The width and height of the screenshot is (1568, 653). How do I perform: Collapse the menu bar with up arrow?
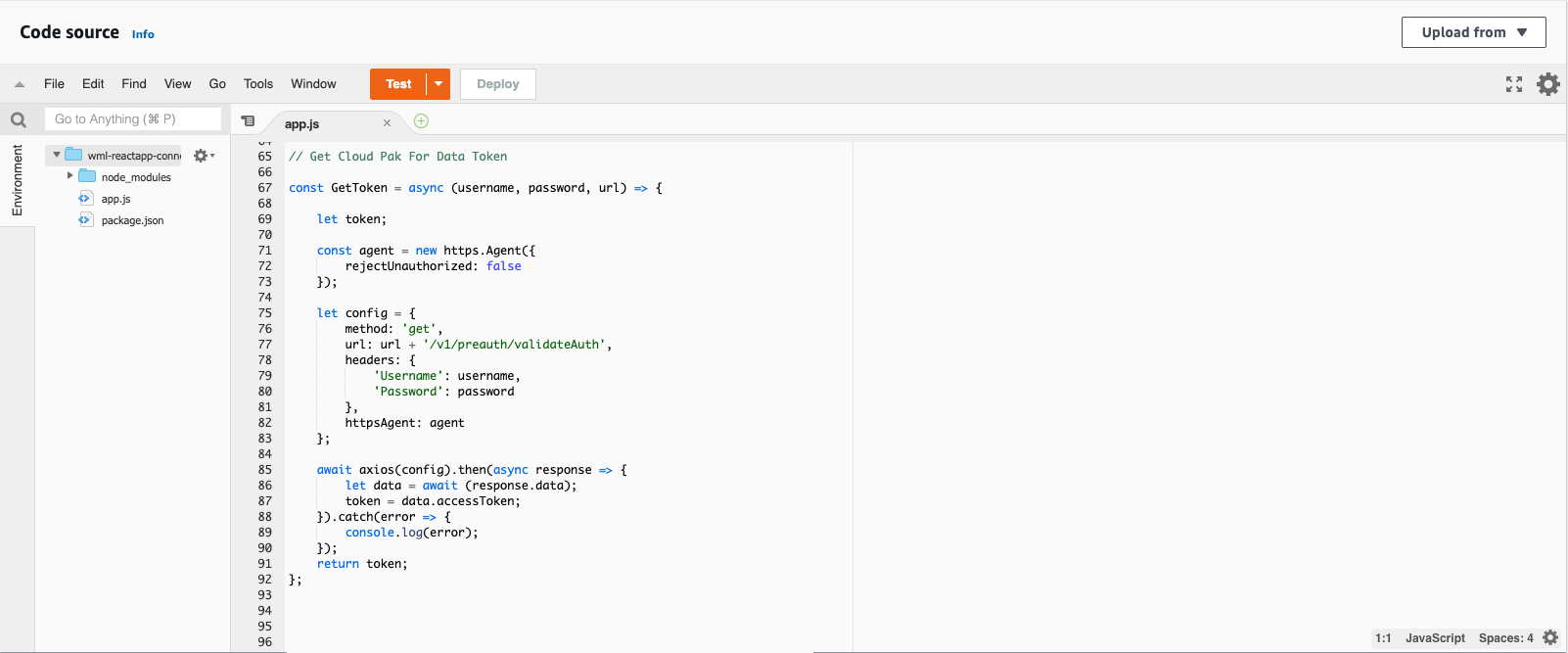click(x=20, y=84)
